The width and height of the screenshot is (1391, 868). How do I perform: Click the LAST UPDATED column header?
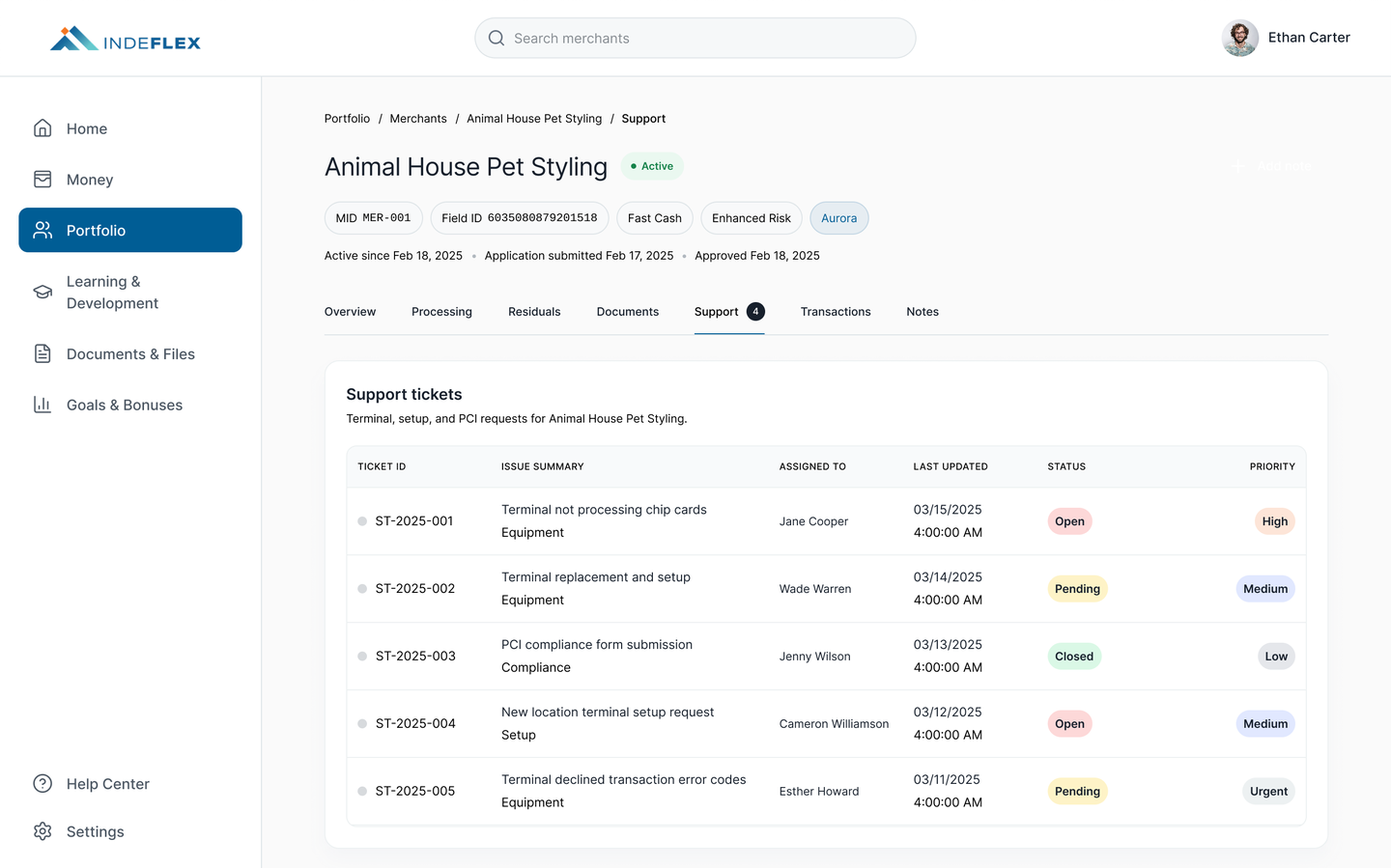(951, 466)
